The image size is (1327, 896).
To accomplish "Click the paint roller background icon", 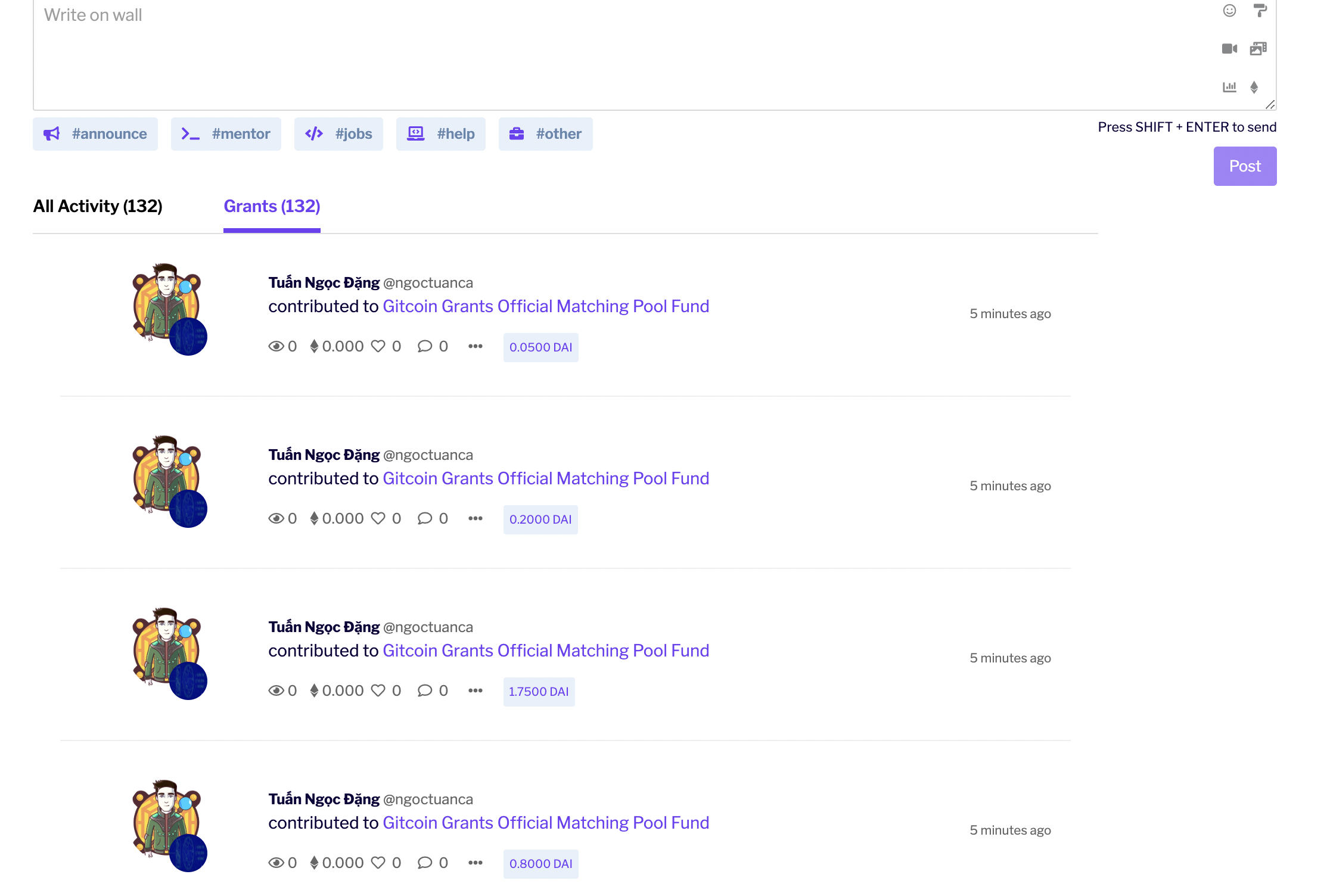I will 1260,11.
